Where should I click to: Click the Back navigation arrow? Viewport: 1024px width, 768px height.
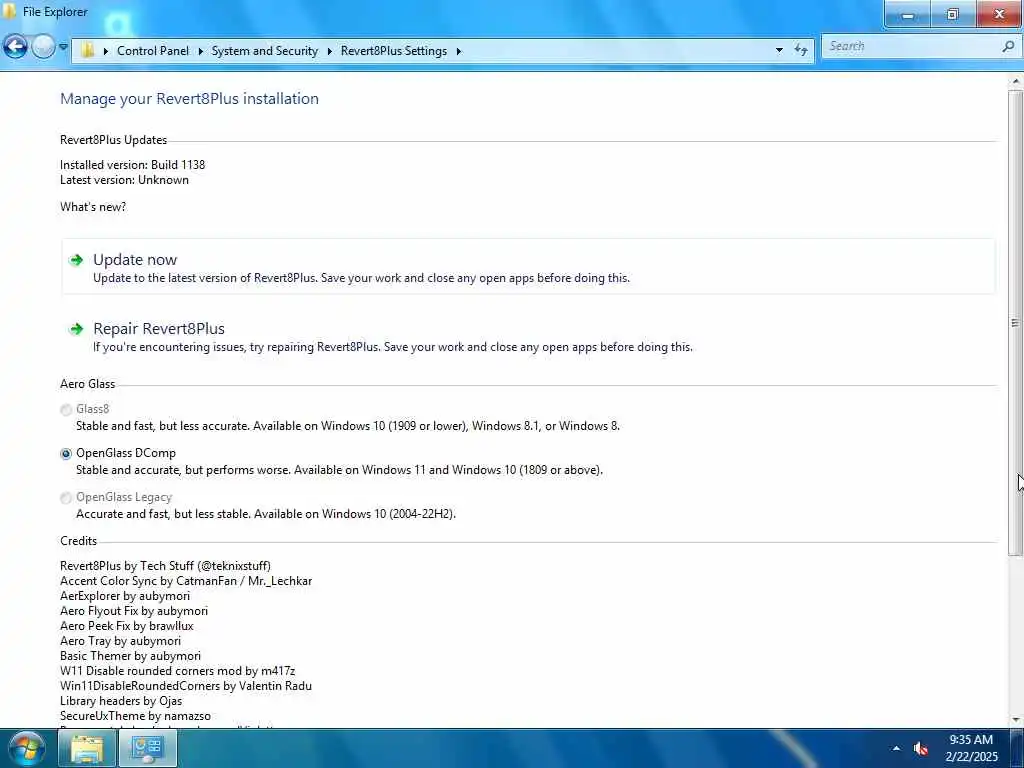tap(15, 47)
